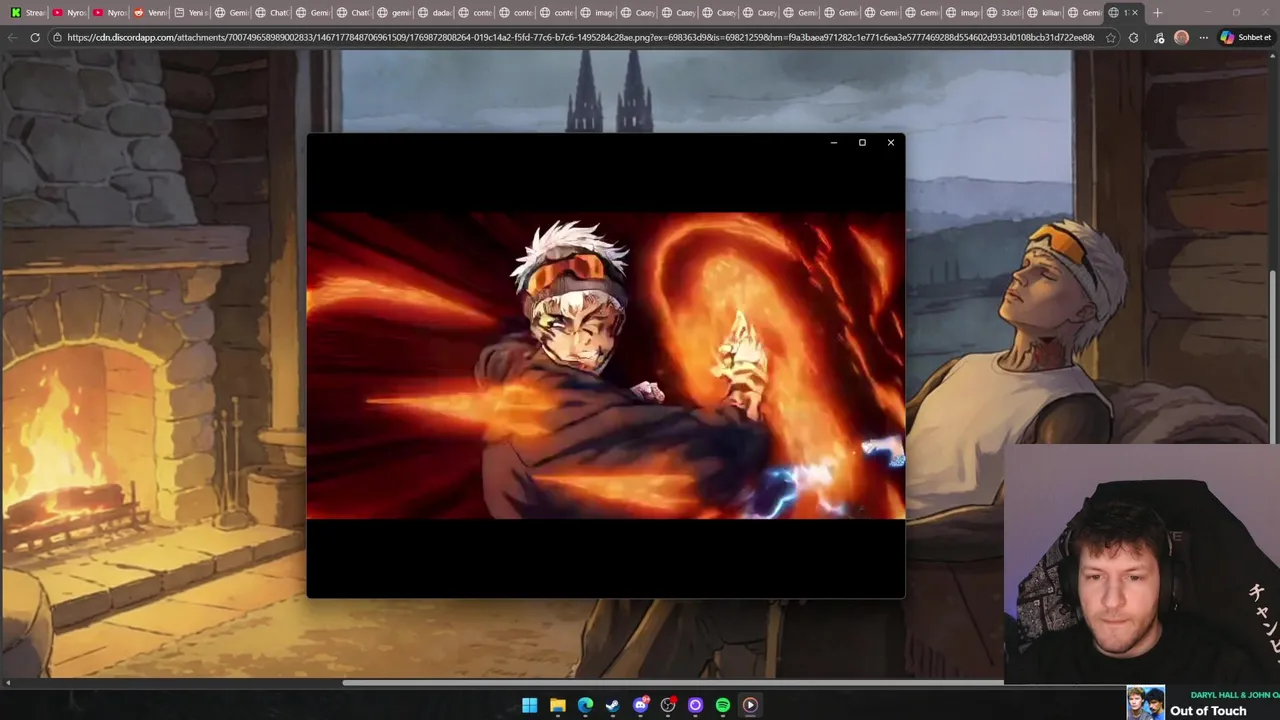Viewport: 1280px width, 720px height.
Task: Click the horizontal scrollbar at page bottom
Action: click(x=673, y=683)
